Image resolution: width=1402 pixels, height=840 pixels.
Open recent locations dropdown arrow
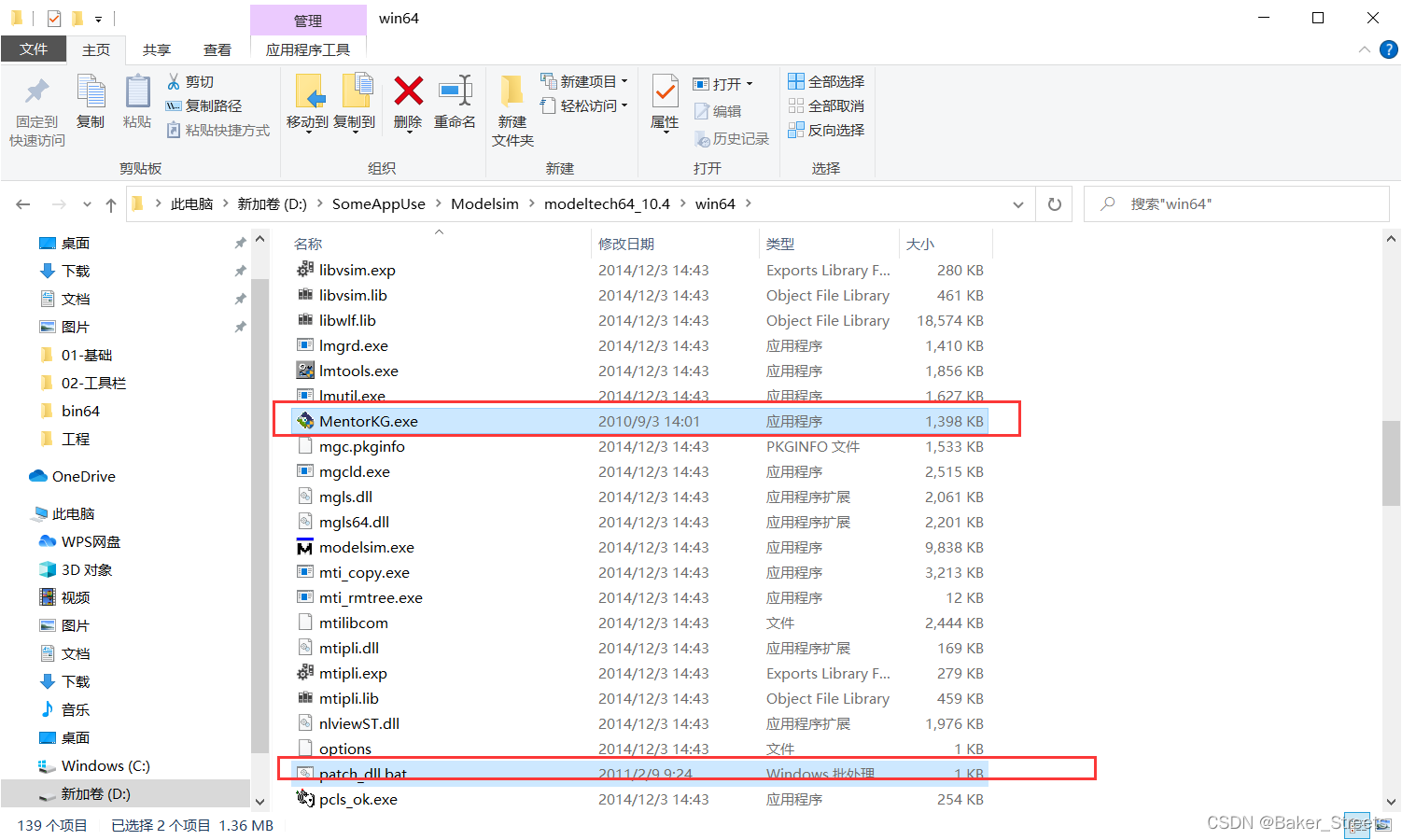(x=87, y=204)
